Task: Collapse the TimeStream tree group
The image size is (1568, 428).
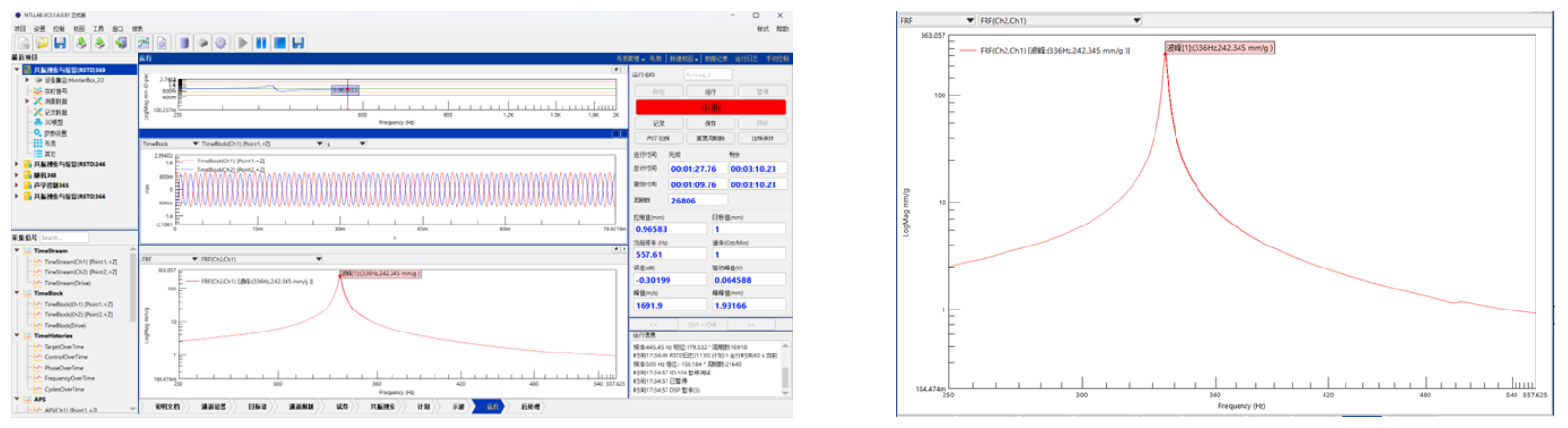Action: 17,251
